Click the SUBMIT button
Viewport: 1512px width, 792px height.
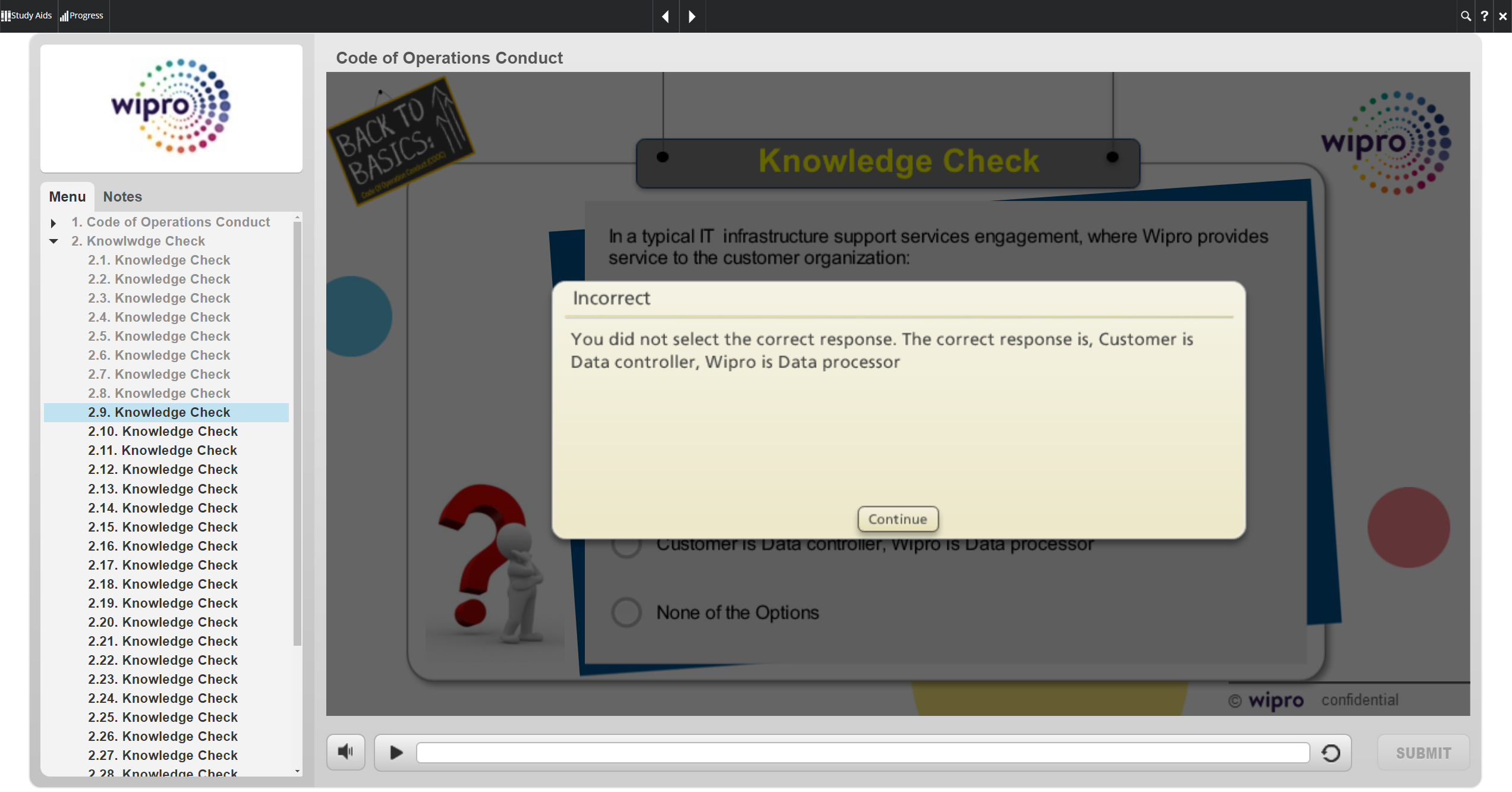1423,753
